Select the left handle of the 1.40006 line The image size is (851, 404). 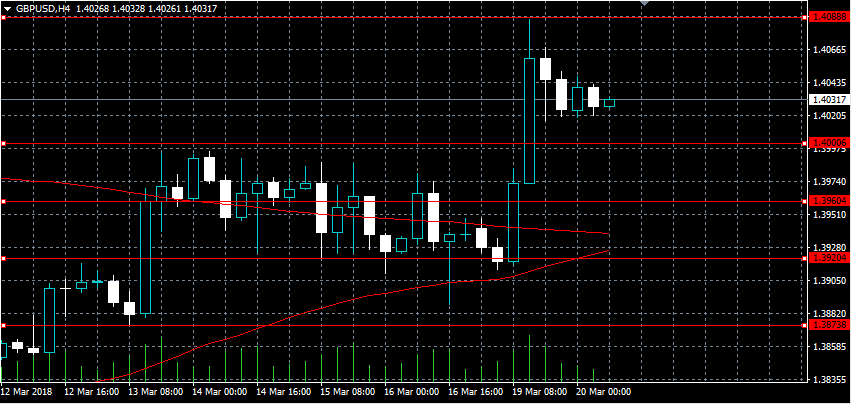click(x=3, y=143)
